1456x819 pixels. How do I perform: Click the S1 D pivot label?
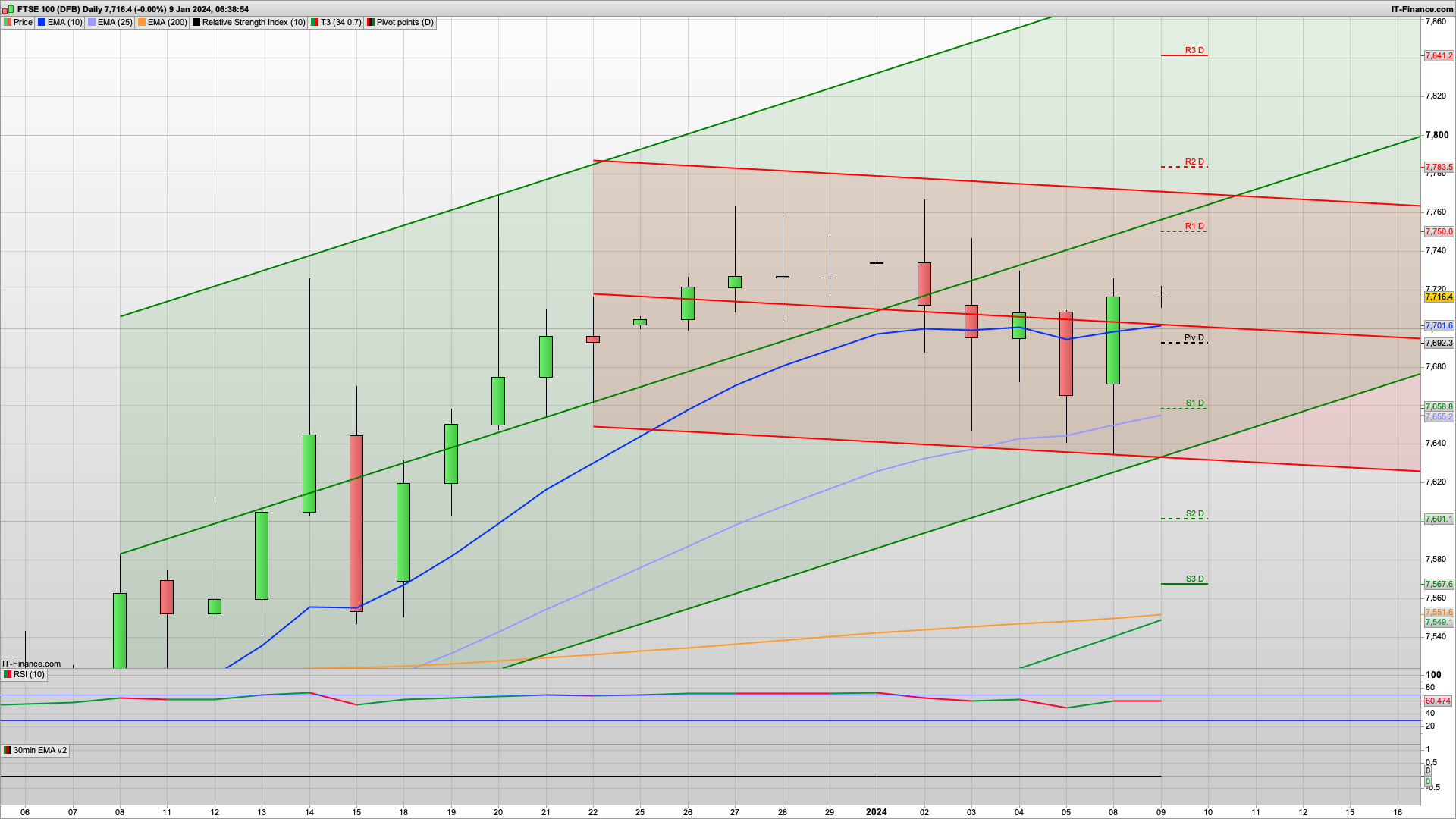[x=1194, y=403]
